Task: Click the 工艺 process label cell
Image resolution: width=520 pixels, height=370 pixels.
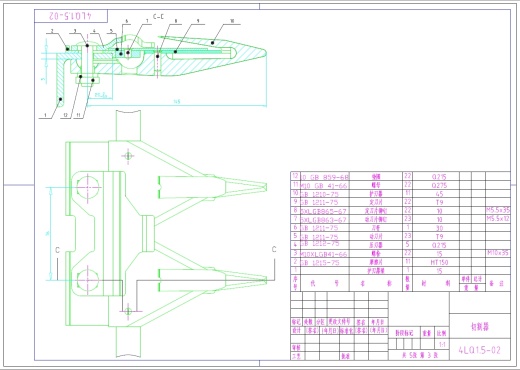Action: pyautogui.click(x=296, y=356)
